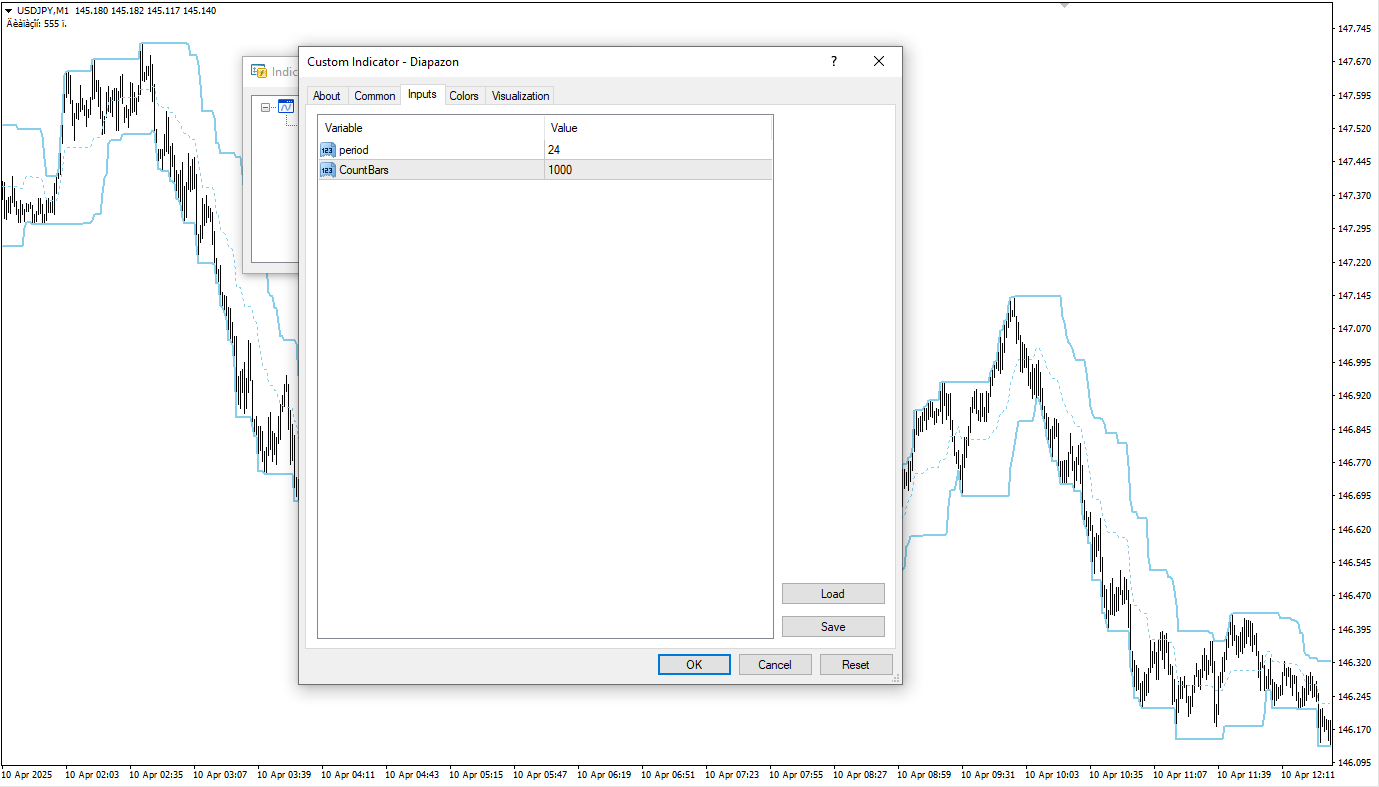Save the input settings
Viewport: 1379px width, 787px height.
(x=833, y=627)
